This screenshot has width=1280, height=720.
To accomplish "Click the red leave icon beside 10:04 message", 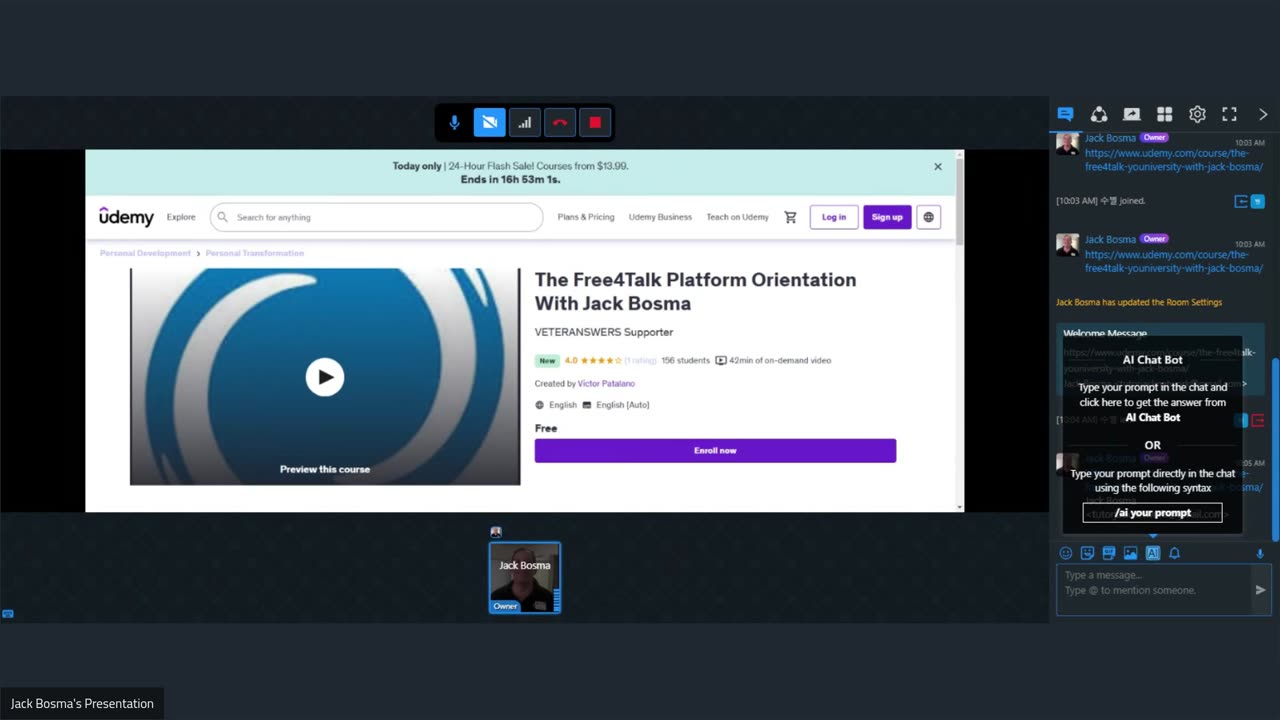I will (1258, 420).
